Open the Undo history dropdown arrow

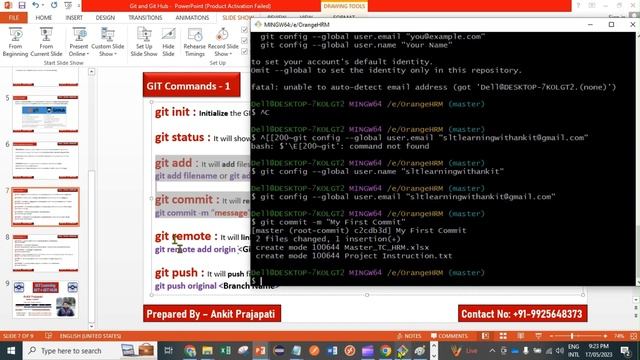43,5
